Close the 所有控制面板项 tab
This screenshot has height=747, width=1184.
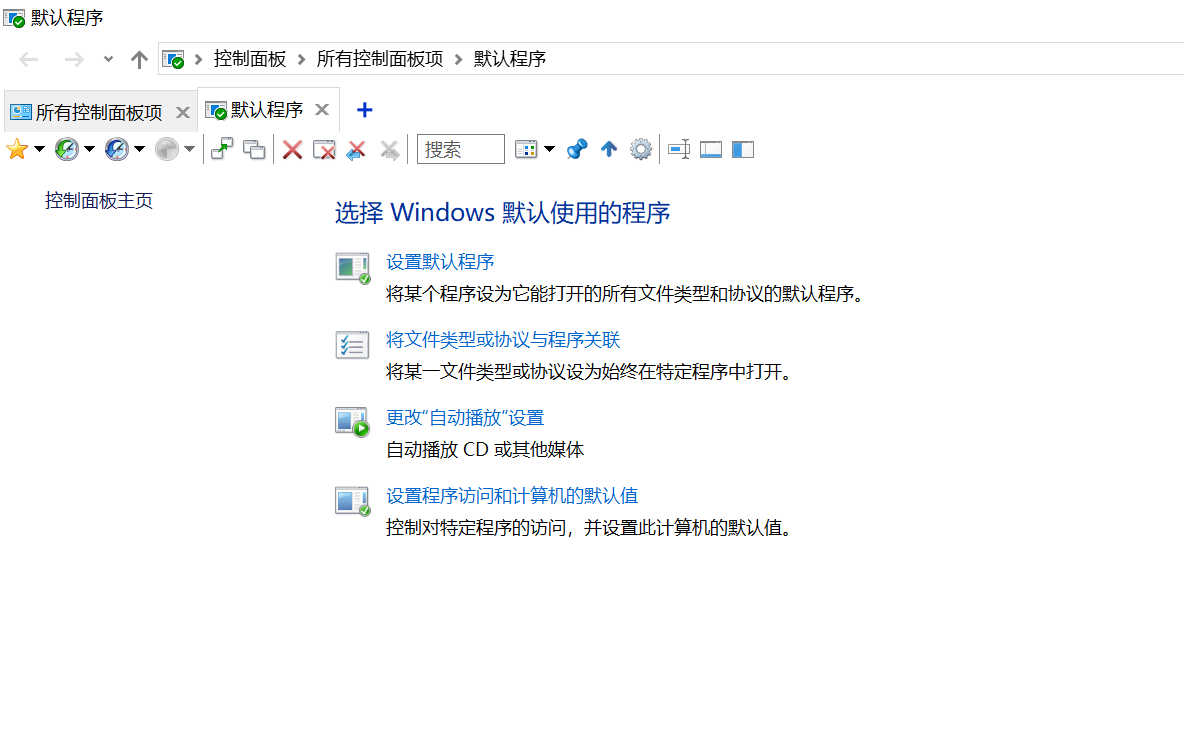[183, 113]
